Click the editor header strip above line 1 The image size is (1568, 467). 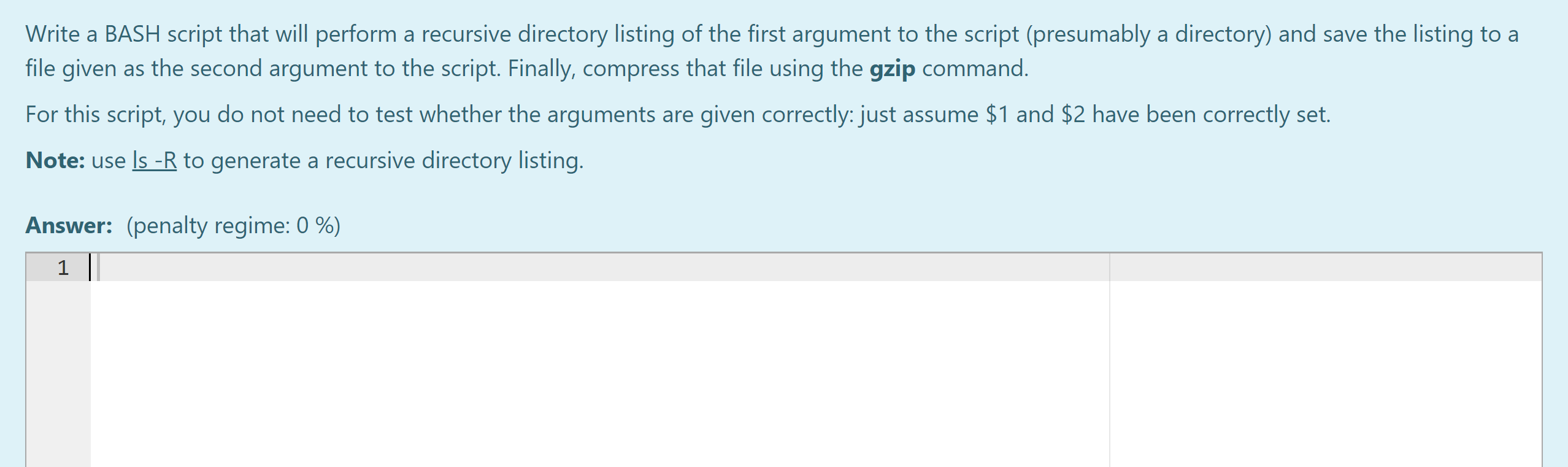point(552,255)
